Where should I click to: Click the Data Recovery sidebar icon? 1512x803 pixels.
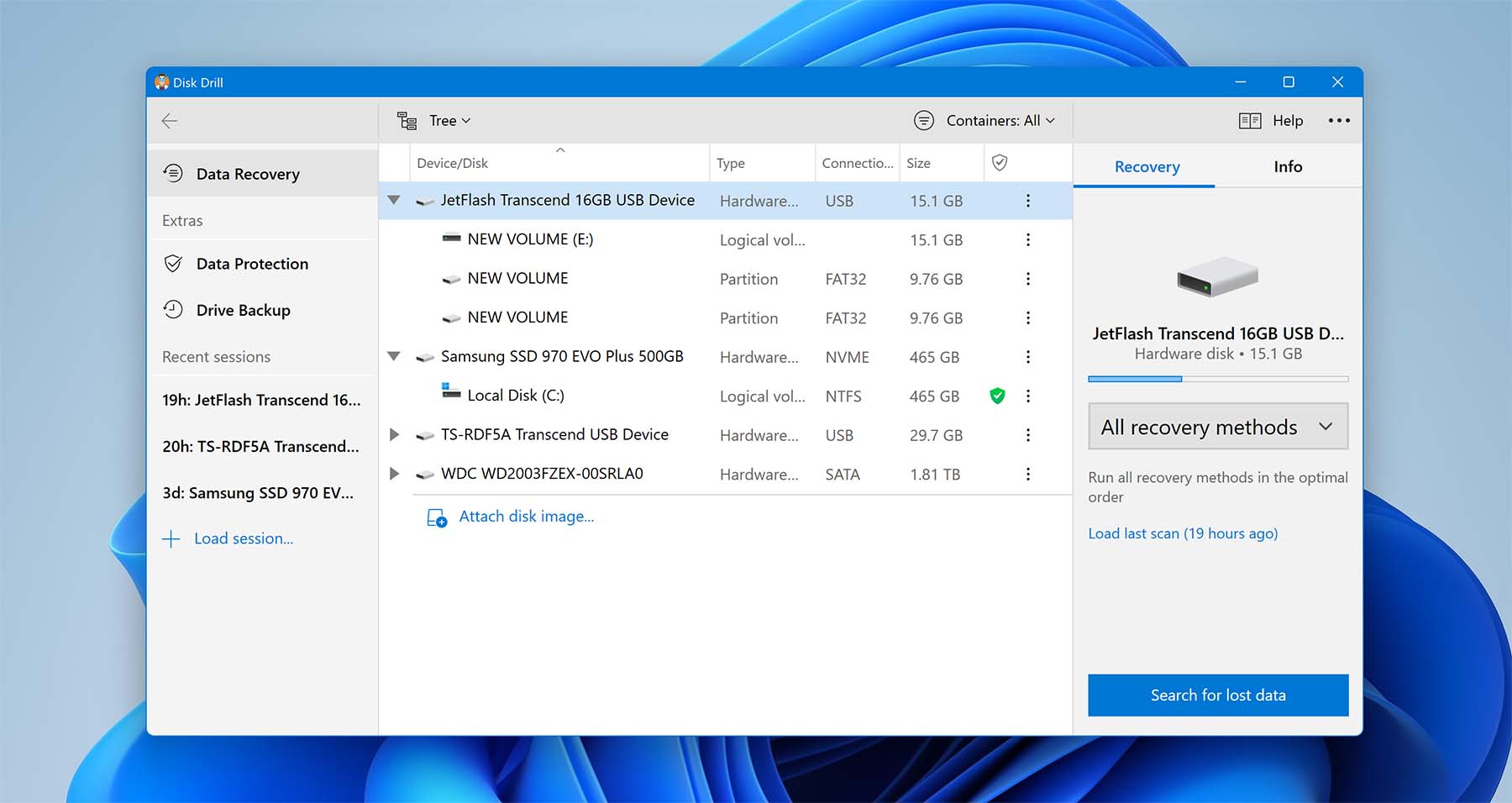coord(173,173)
